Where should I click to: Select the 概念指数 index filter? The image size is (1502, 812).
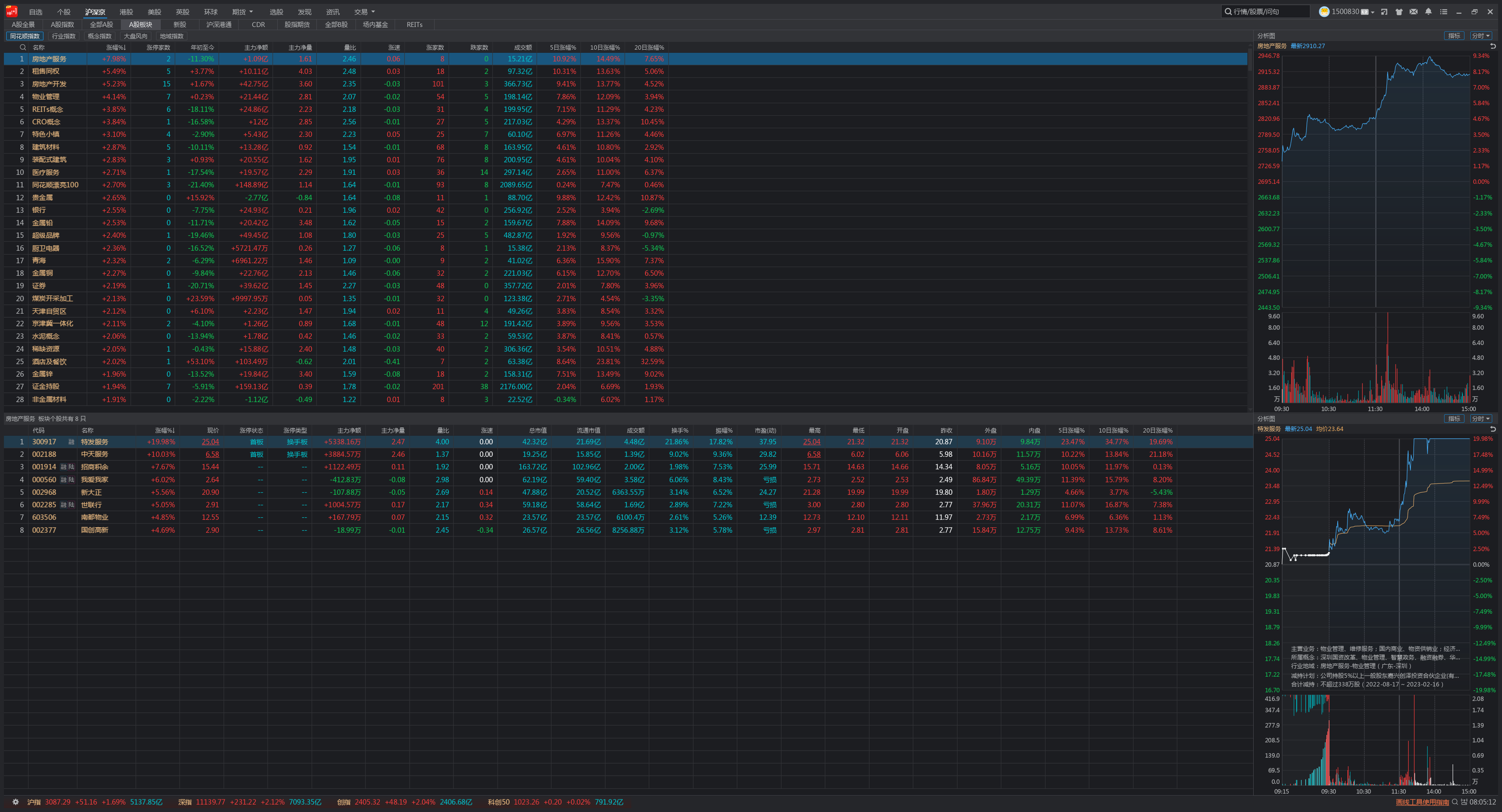(99, 36)
